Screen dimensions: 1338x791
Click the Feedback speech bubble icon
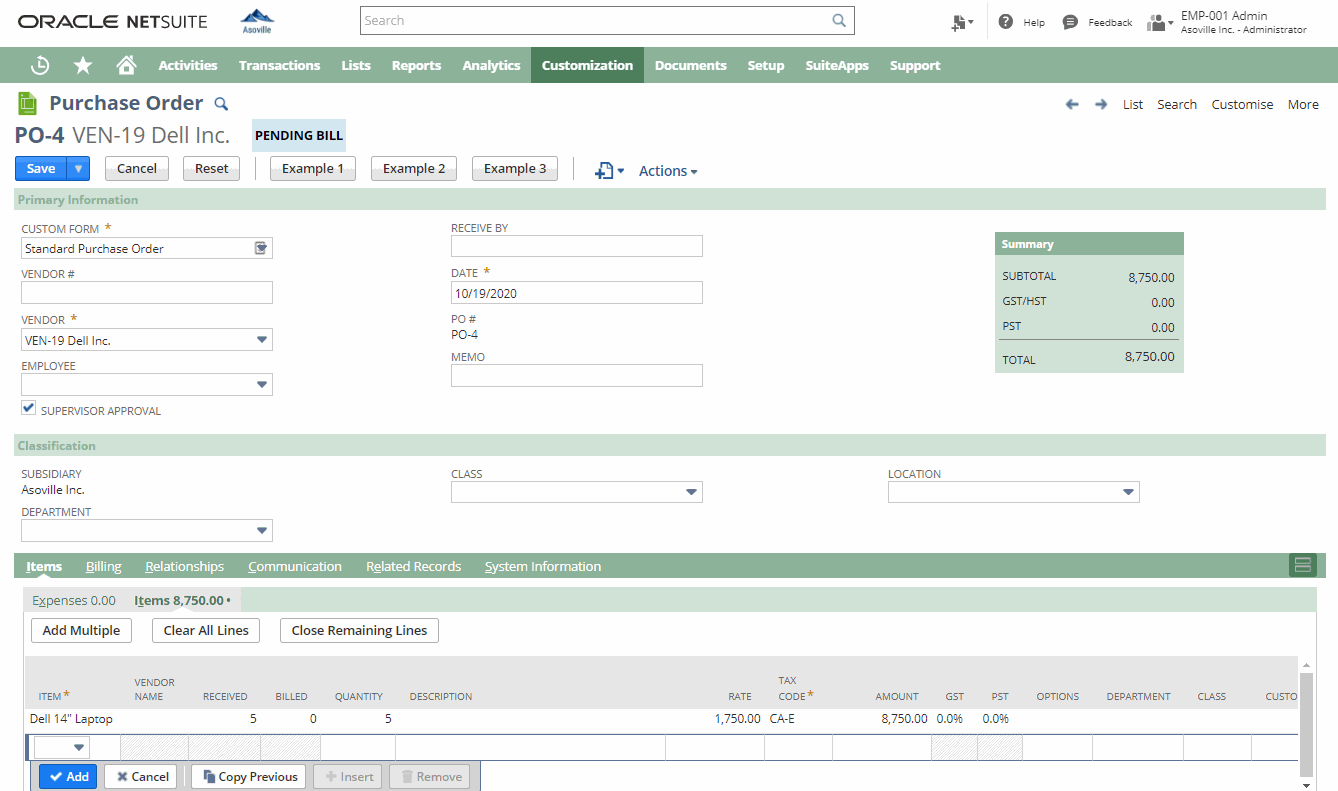point(1070,22)
